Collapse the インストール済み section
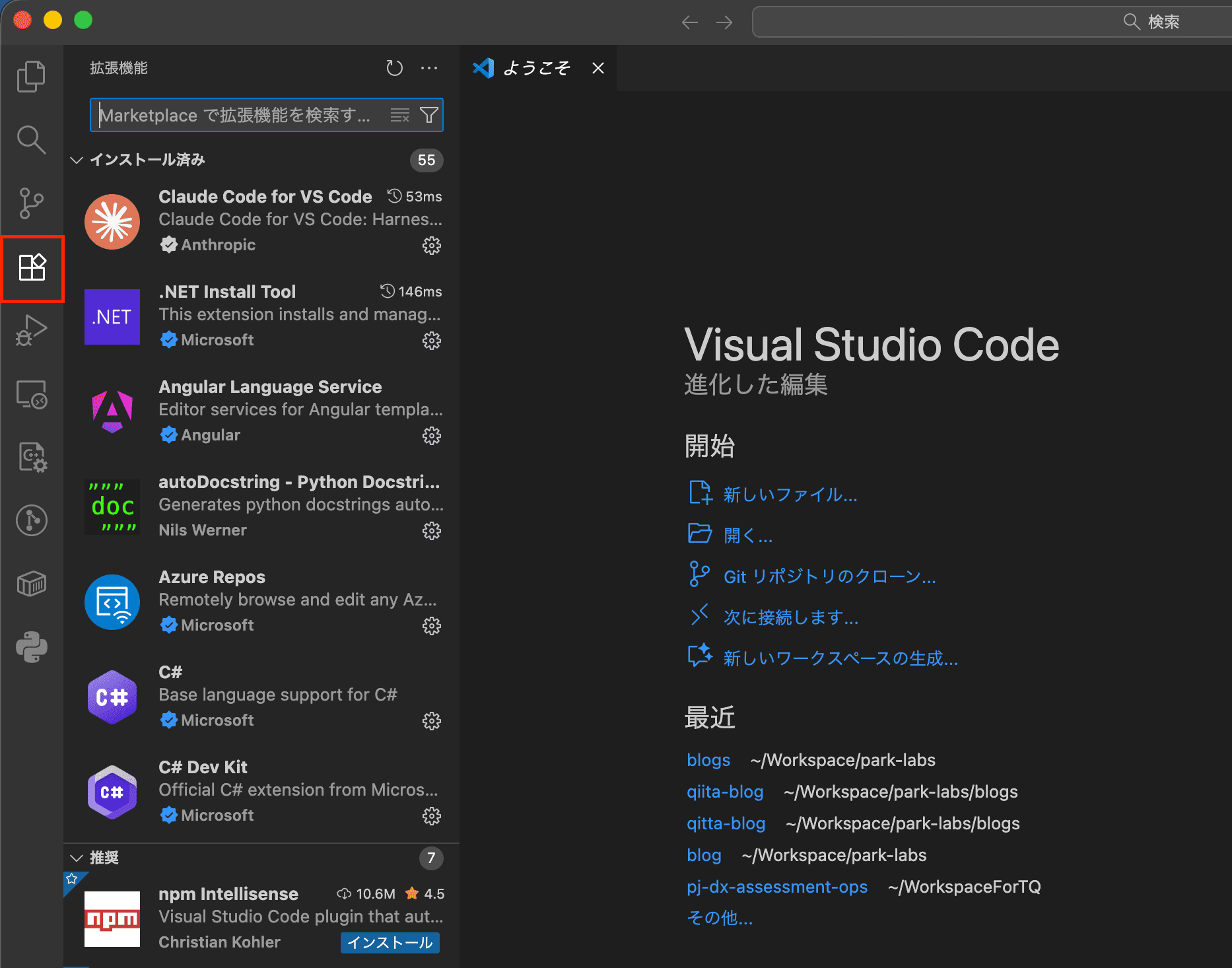The width and height of the screenshot is (1232, 968). (77, 160)
